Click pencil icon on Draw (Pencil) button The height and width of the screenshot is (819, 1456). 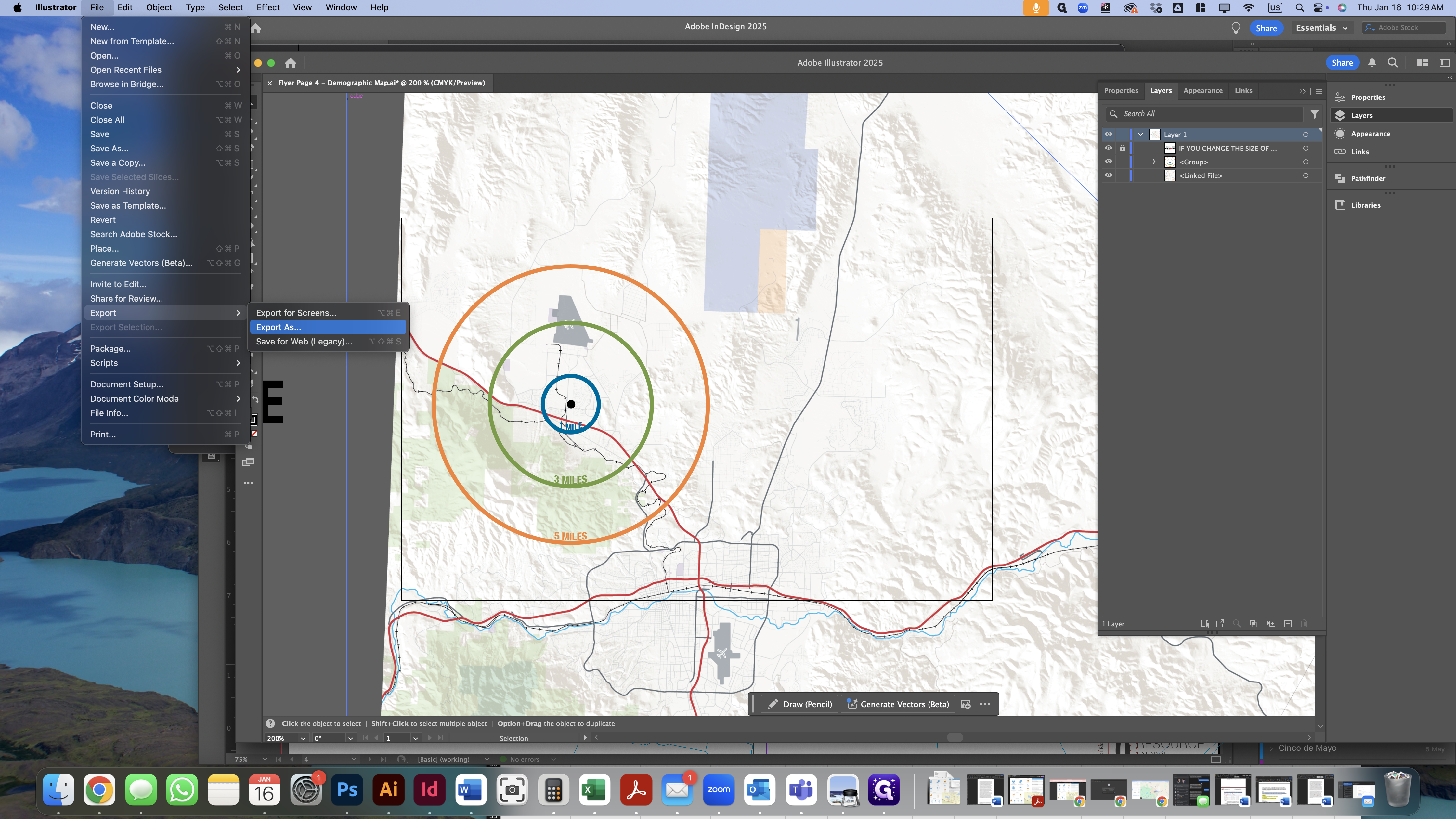pos(773,704)
